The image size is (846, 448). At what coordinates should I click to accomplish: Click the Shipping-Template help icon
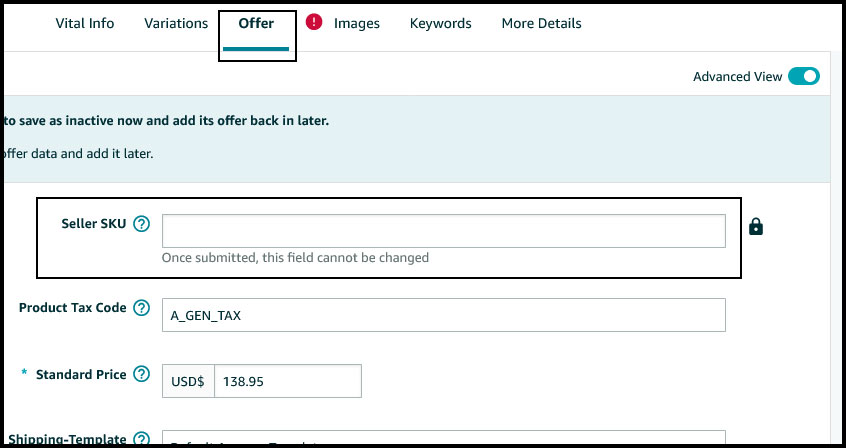(141, 439)
